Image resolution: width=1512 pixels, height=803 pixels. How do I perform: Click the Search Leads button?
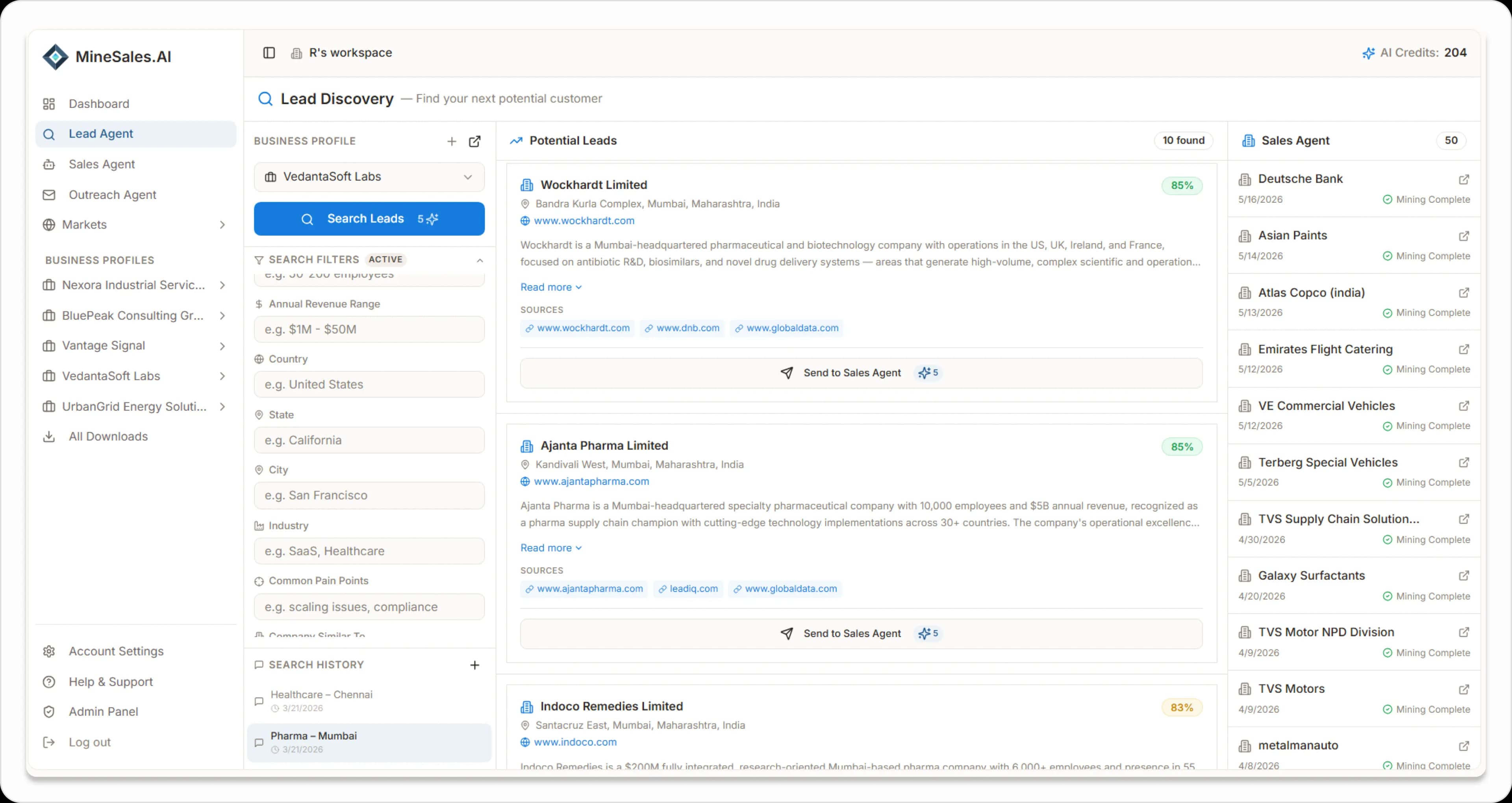[369, 219]
